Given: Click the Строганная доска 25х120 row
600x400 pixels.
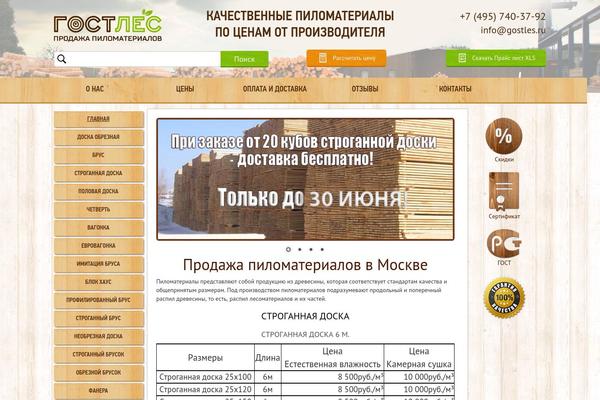Looking at the screenshot, I should coord(305,390).
